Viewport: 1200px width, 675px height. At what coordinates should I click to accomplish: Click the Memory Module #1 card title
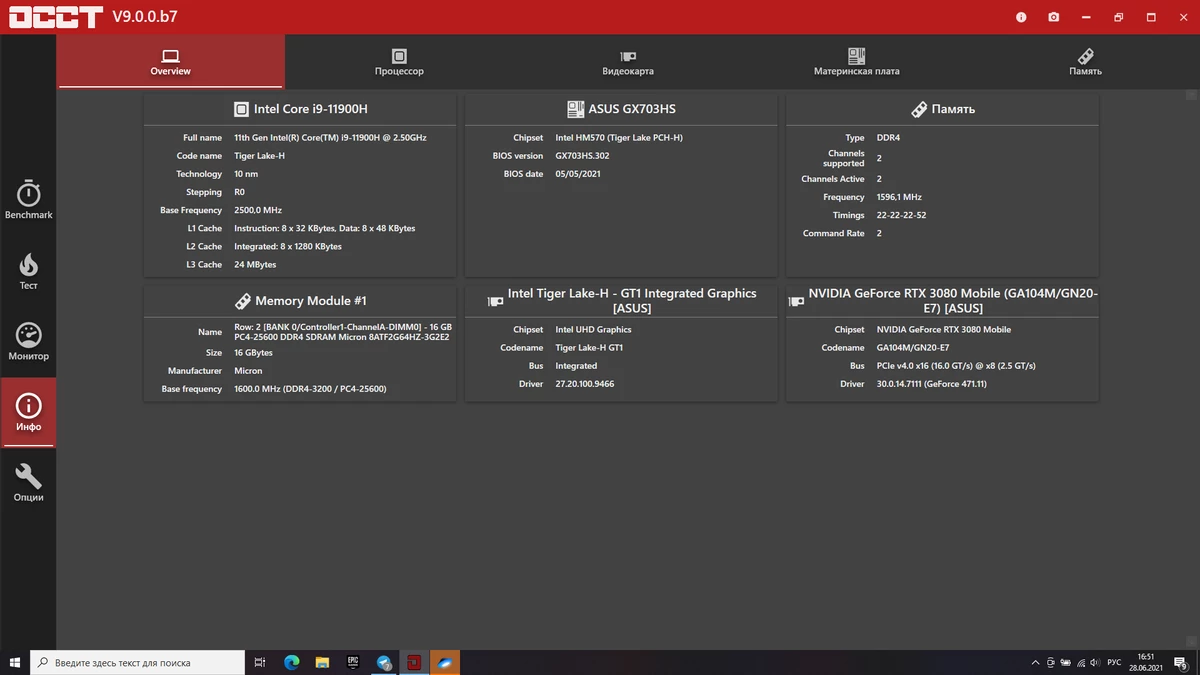point(311,301)
